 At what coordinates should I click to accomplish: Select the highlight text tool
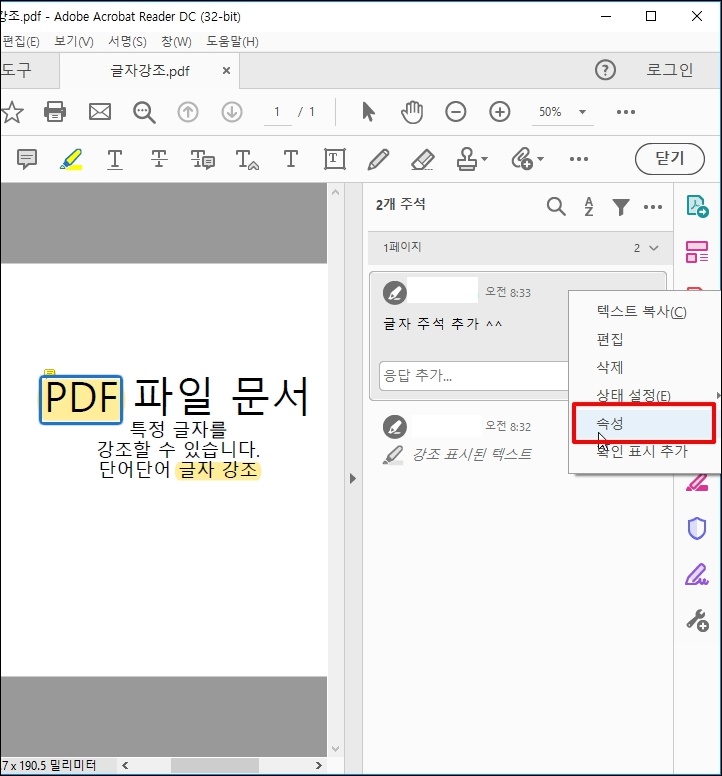(x=71, y=159)
